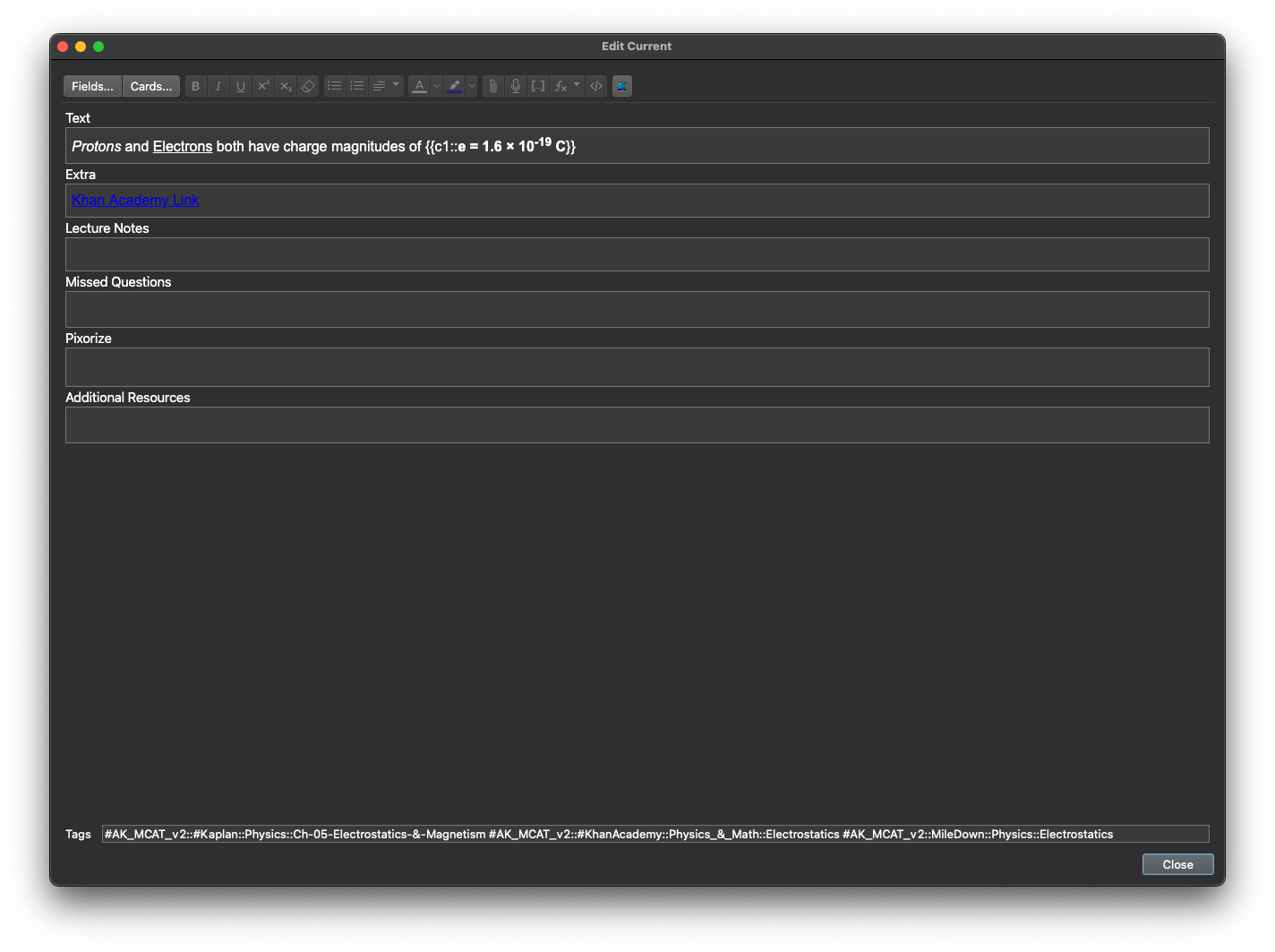Record audio with the microphone icon

[516, 86]
